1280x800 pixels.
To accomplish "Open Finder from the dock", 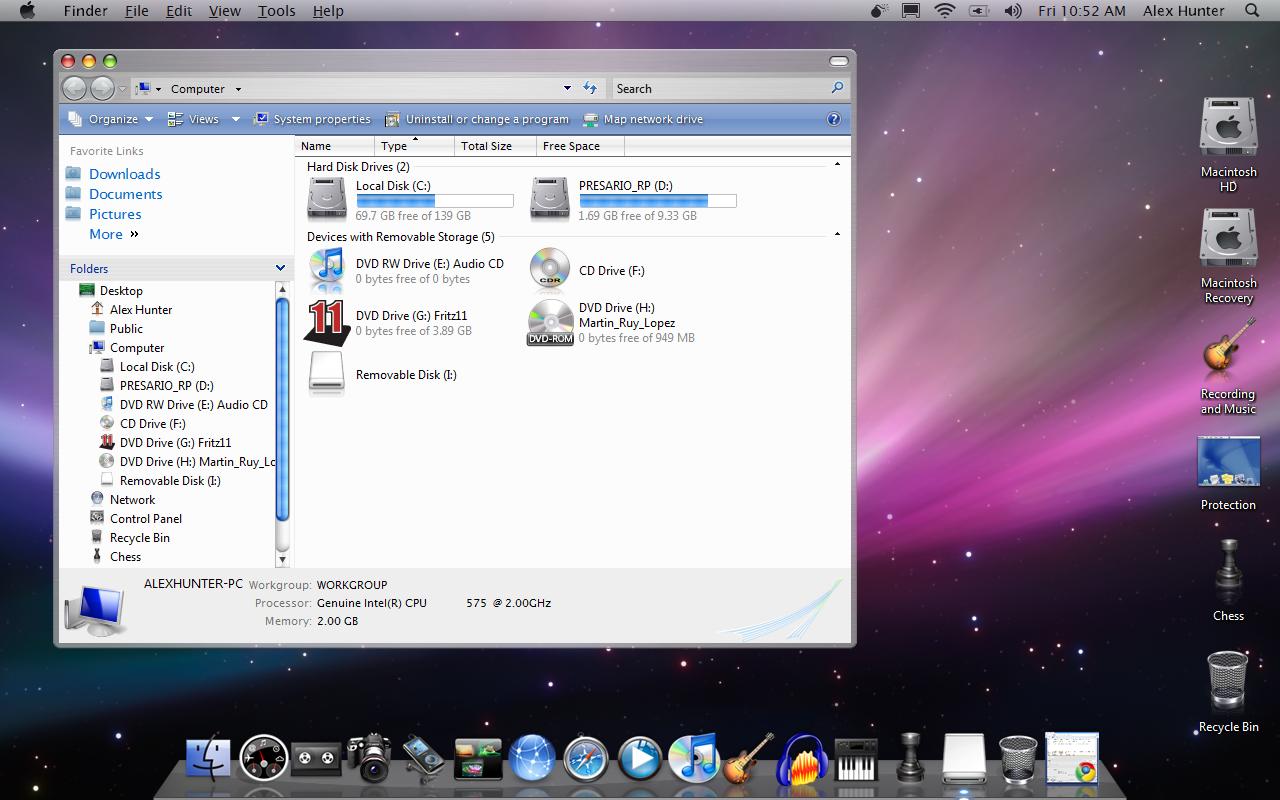I will point(208,759).
